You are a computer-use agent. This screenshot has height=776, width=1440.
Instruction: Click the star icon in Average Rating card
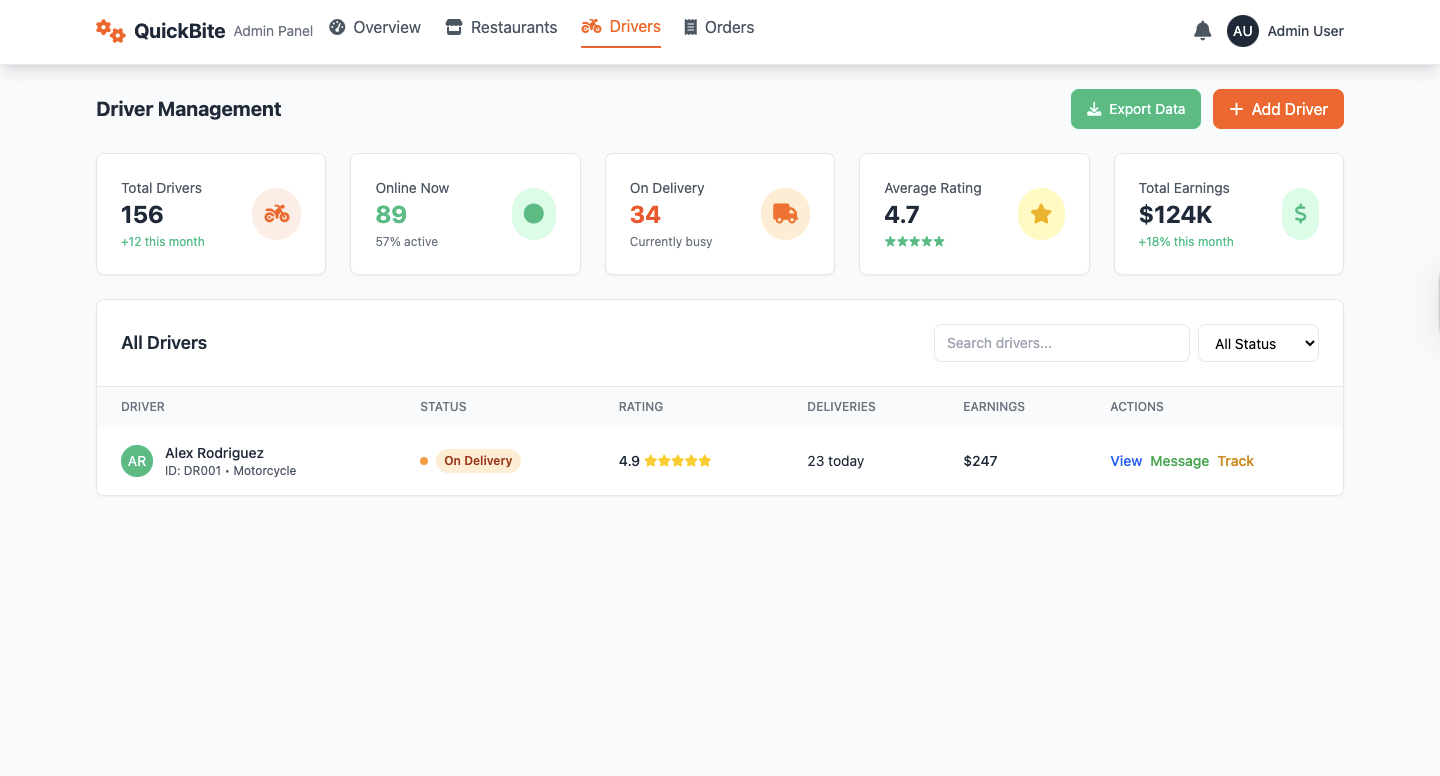tap(1041, 214)
